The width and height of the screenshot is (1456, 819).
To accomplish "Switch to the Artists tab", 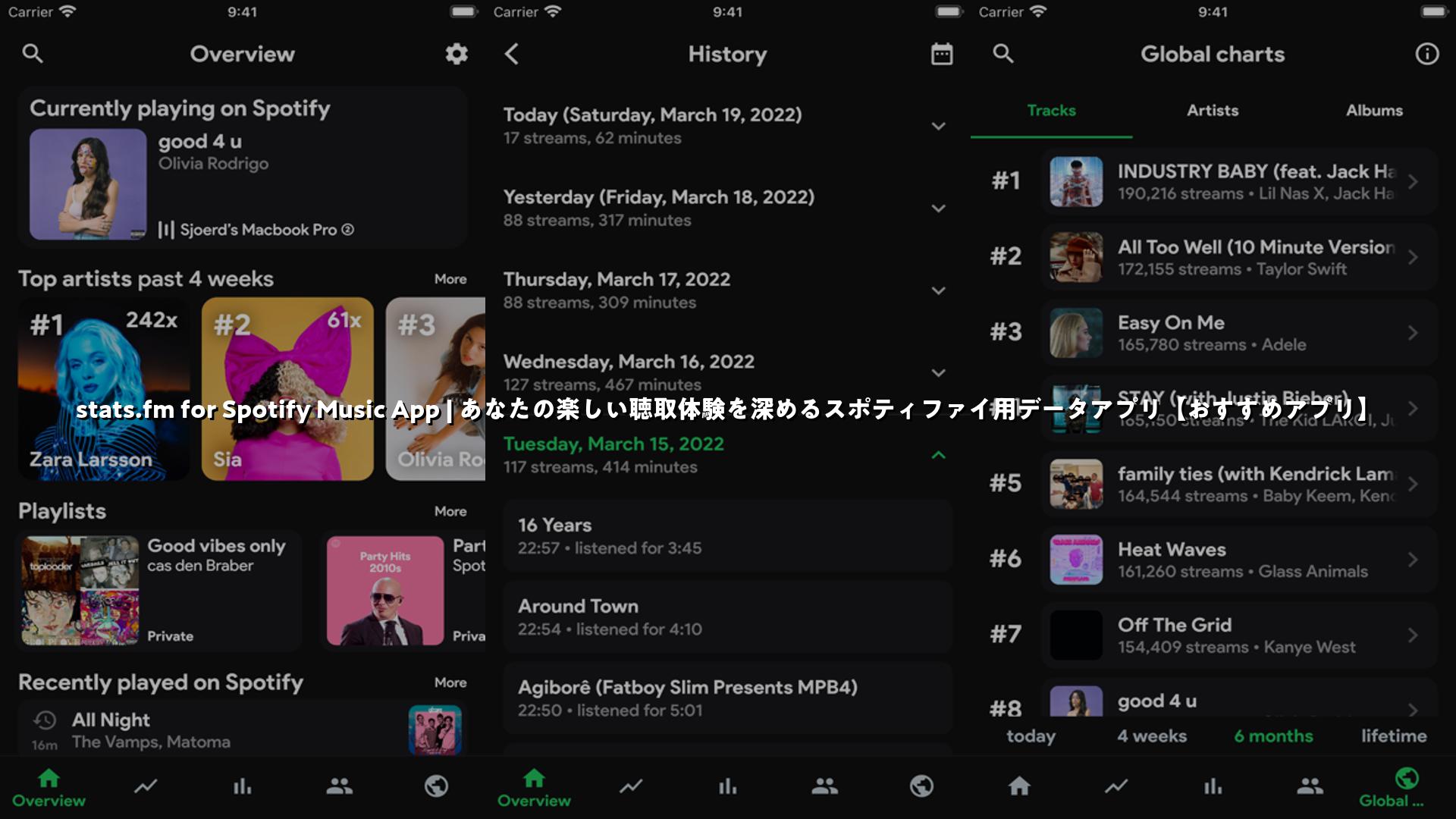I will [x=1213, y=111].
